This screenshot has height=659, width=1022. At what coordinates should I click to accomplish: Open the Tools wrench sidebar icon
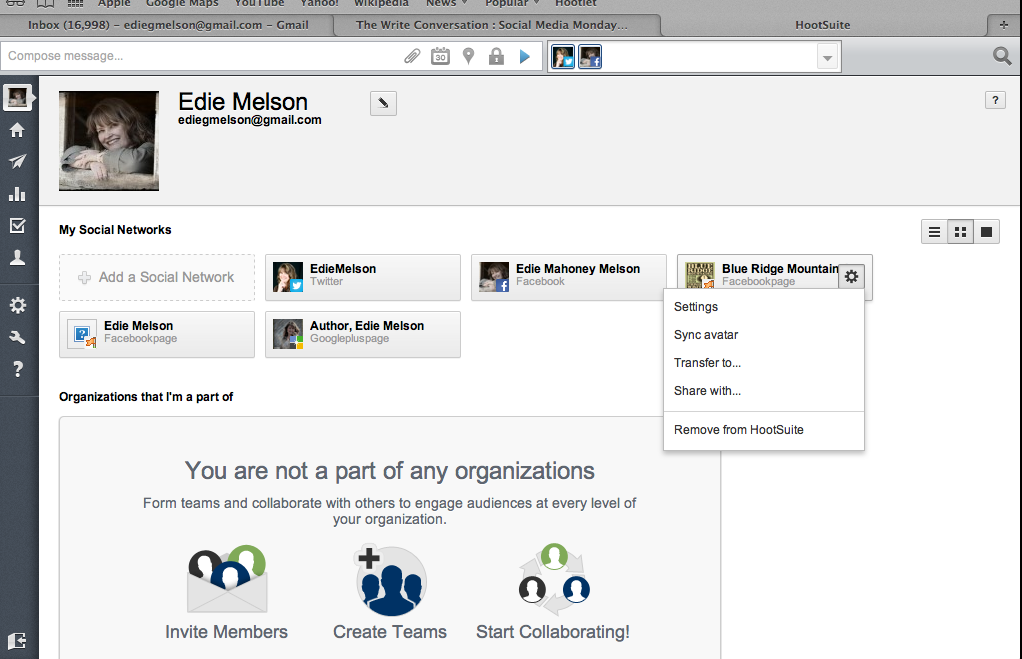click(18, 337)
